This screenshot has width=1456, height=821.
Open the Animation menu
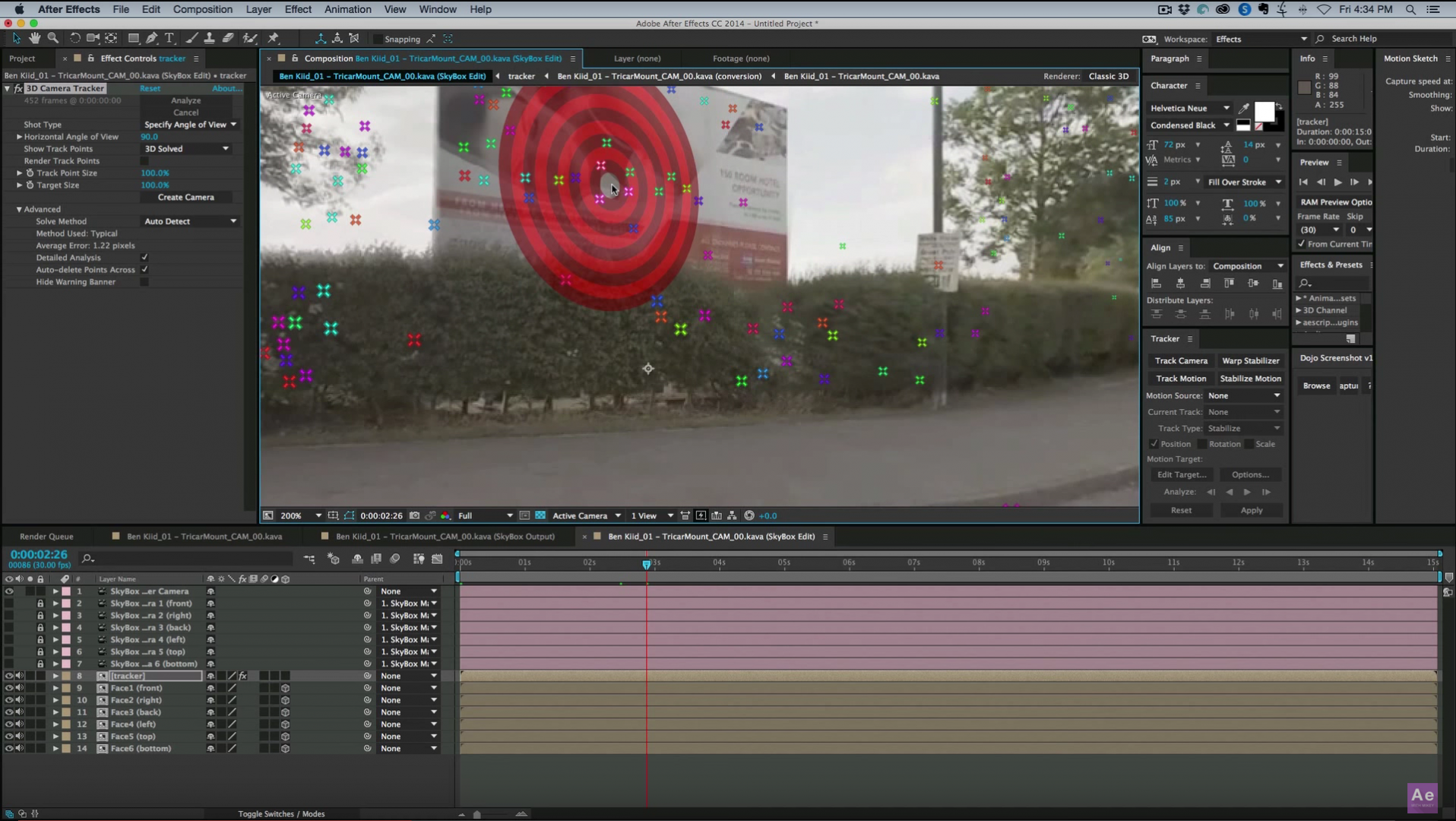[348, 9]
